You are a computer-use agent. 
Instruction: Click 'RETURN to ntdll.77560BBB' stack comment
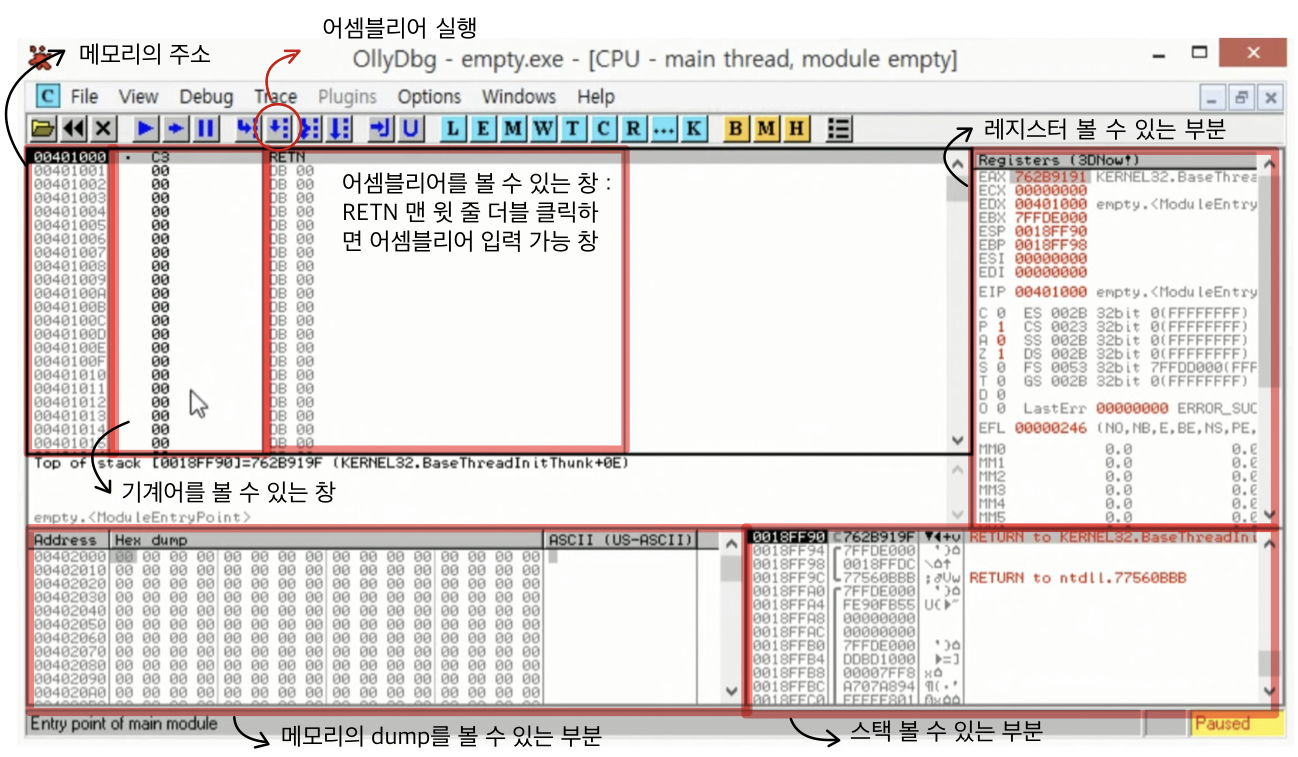coord(1078,577)
